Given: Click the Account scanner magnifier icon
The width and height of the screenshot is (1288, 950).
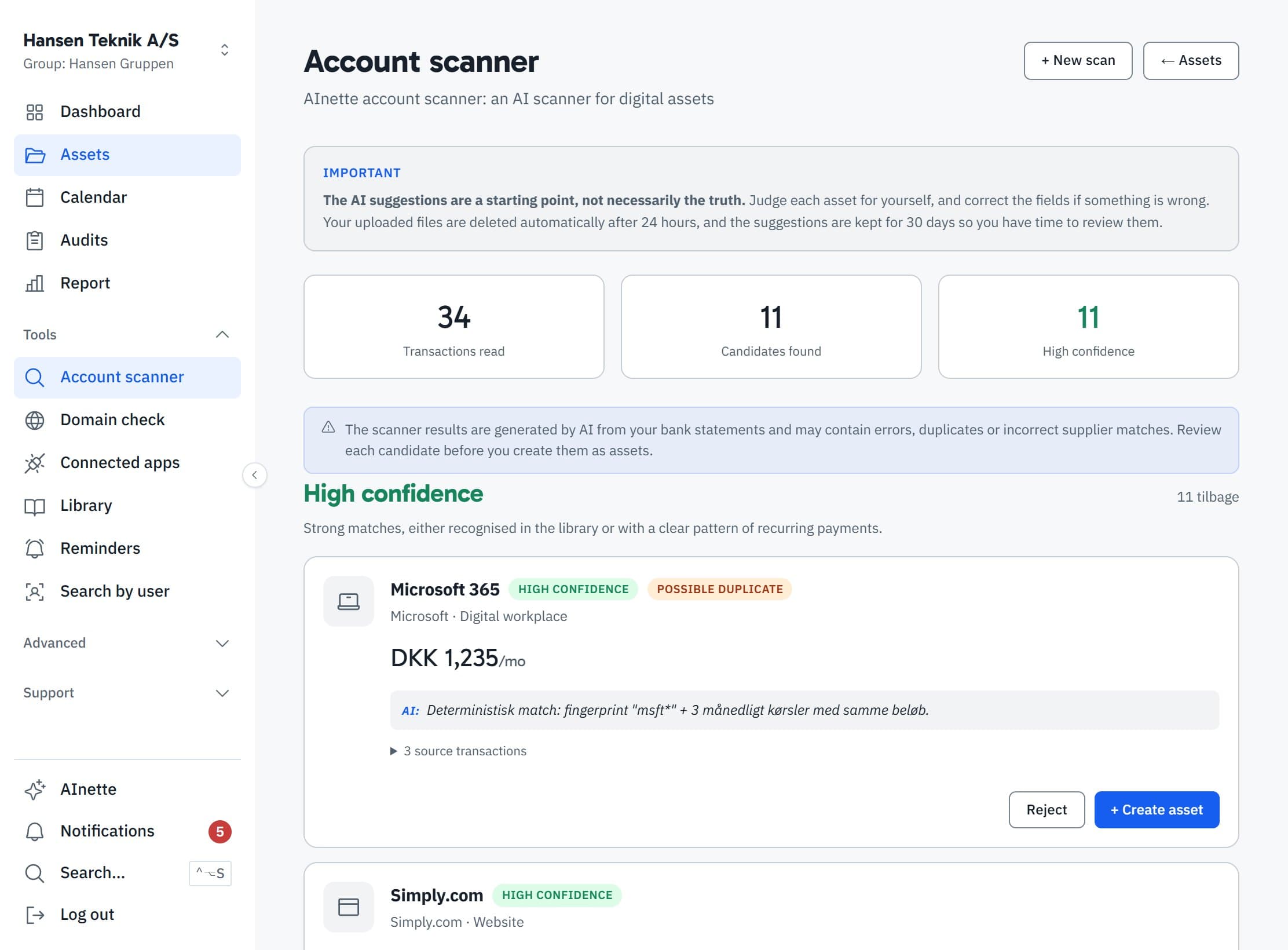Looking at the screenshot, I should [35, 378].
